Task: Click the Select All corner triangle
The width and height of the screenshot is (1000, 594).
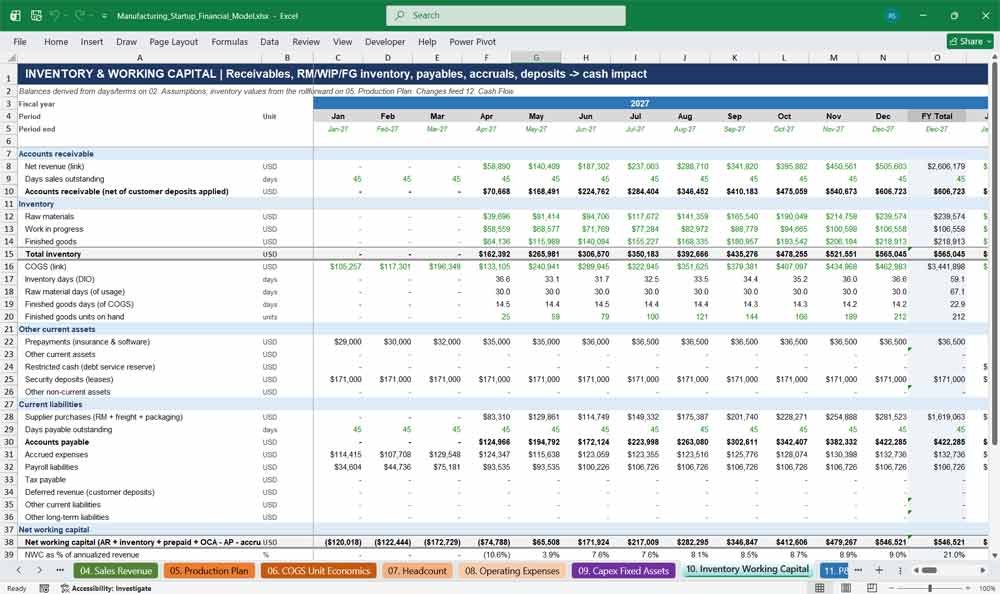Action: [10, 57]
